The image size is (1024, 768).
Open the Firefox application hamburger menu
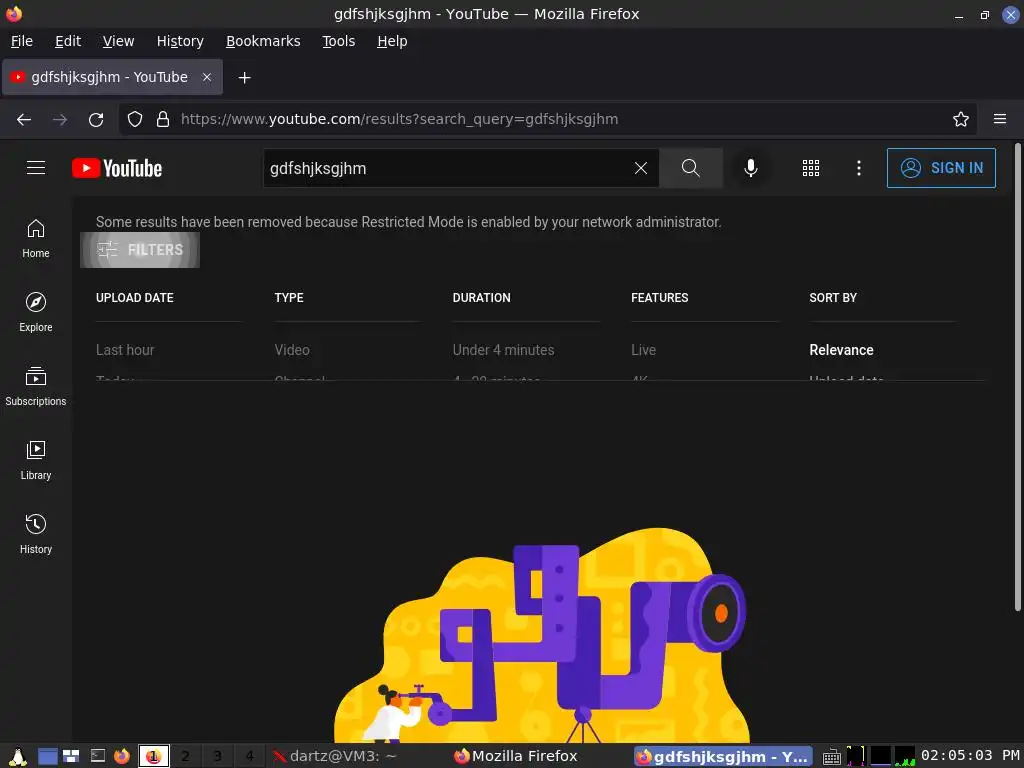pyautogui.click(x=999, y=119)
